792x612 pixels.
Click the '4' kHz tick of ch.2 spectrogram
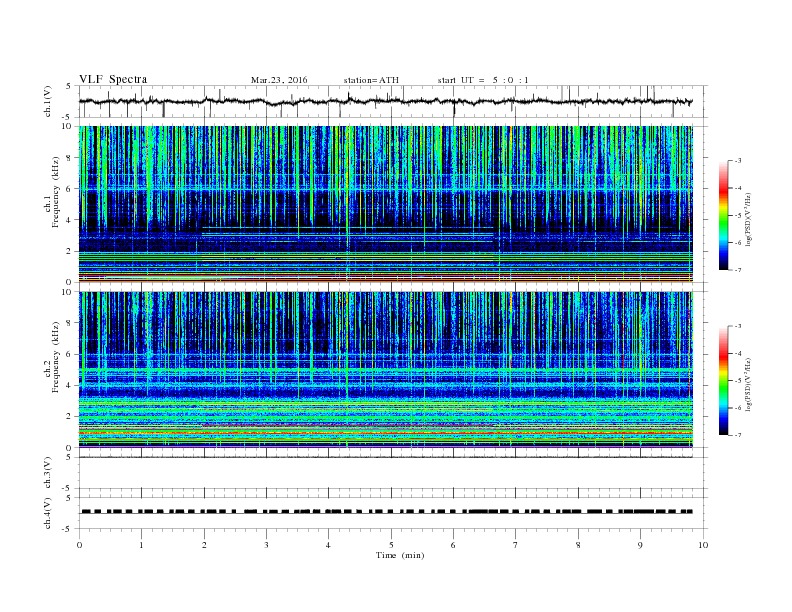[69, 385]
